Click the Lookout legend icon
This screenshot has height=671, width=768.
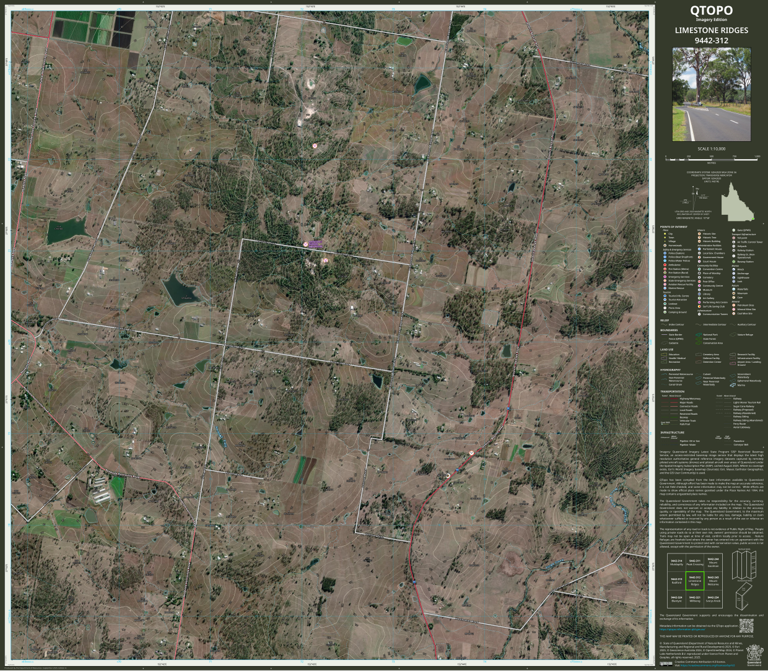click(x=665, y=304)
